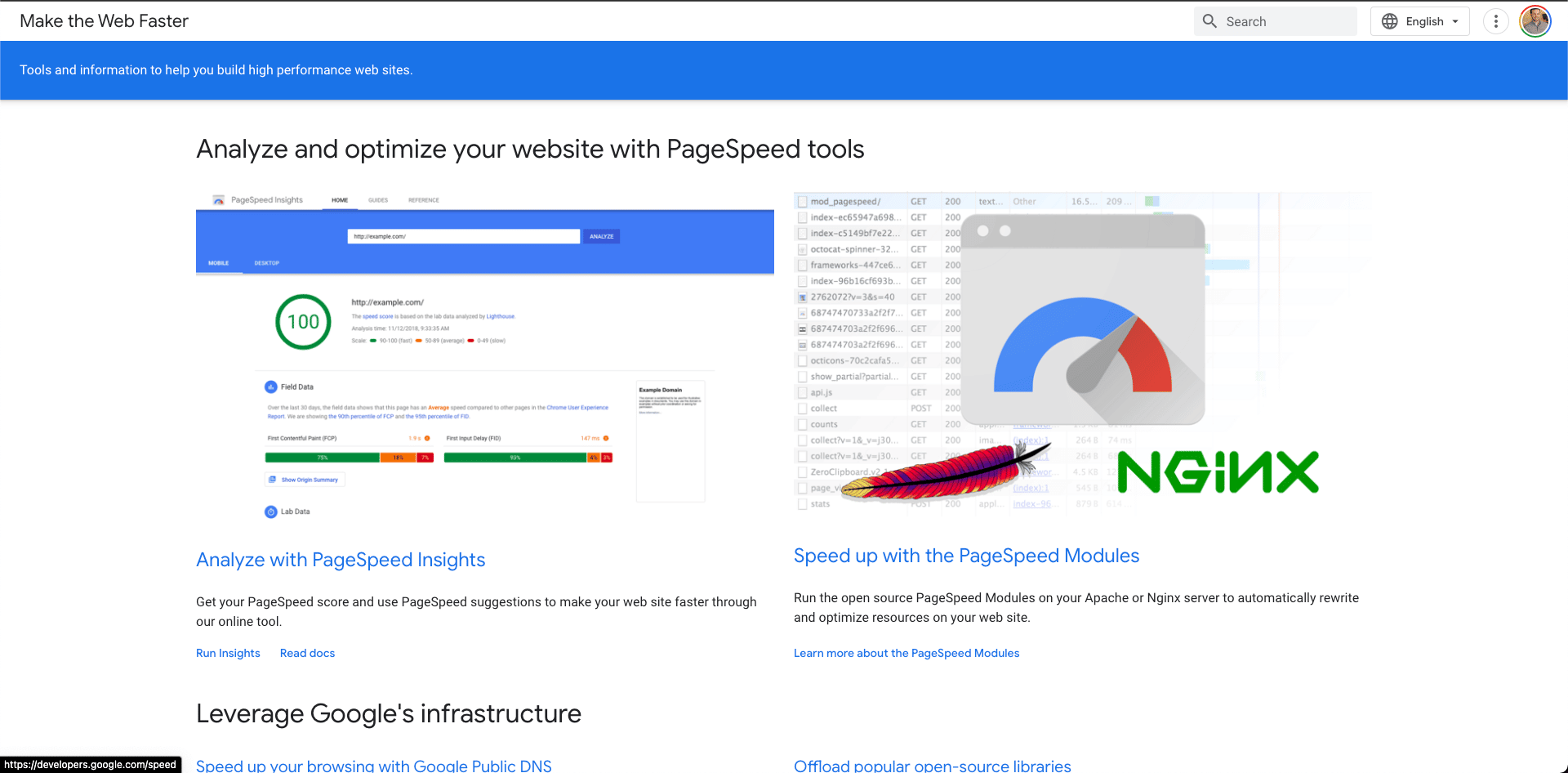Click the blue Field Data icon

[x=270, y=386]
